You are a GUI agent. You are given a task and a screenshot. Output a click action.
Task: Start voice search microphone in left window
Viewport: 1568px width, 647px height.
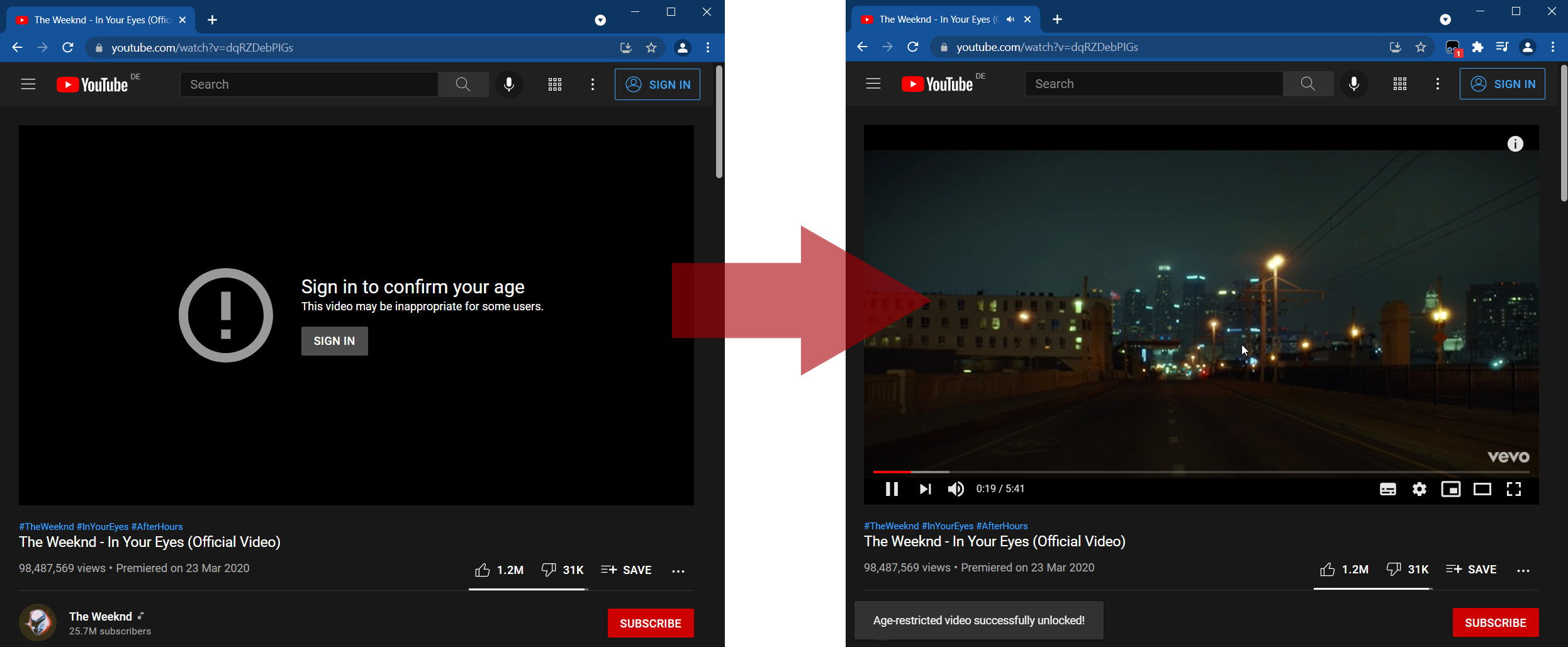(x=509, y=84)
